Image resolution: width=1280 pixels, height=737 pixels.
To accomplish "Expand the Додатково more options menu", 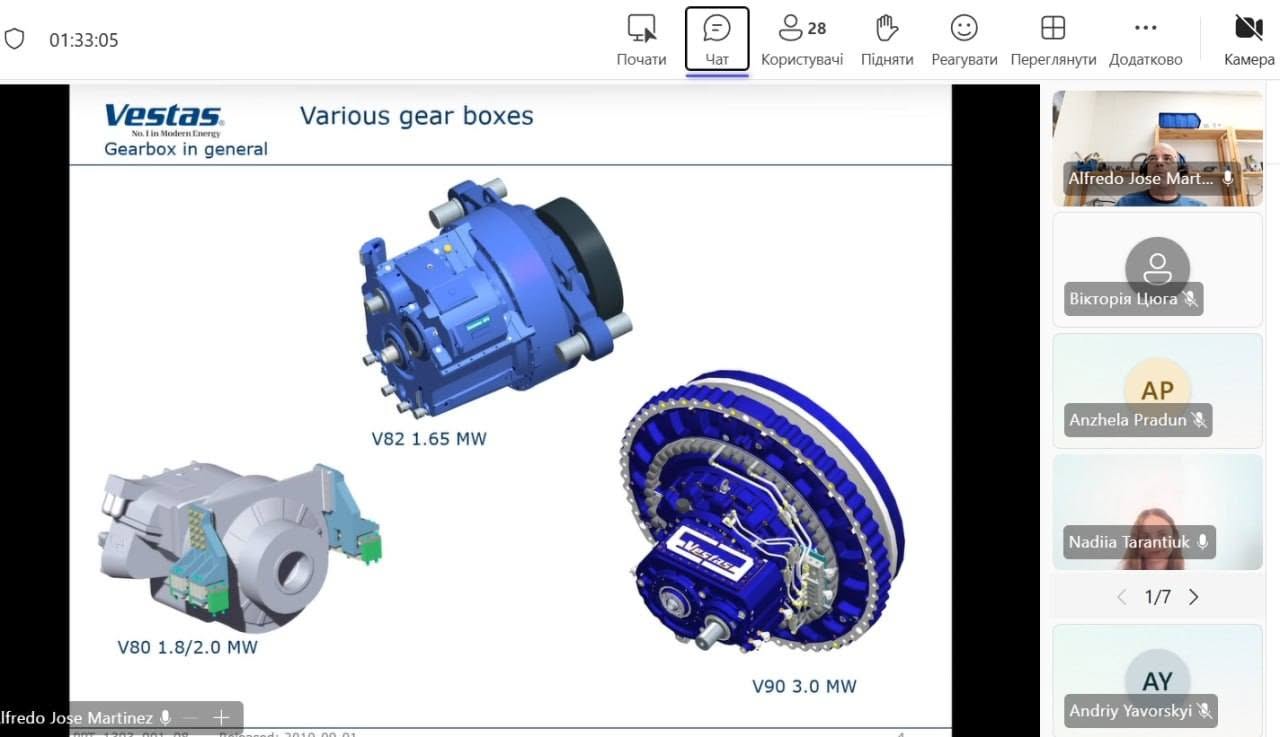I will (1145, 40).
